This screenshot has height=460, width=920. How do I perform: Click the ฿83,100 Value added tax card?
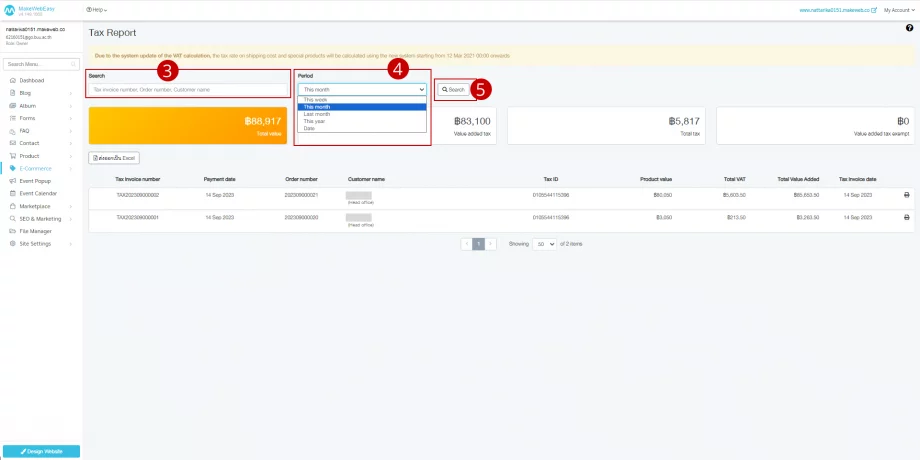pyautogui.click(x=464, y=126)
